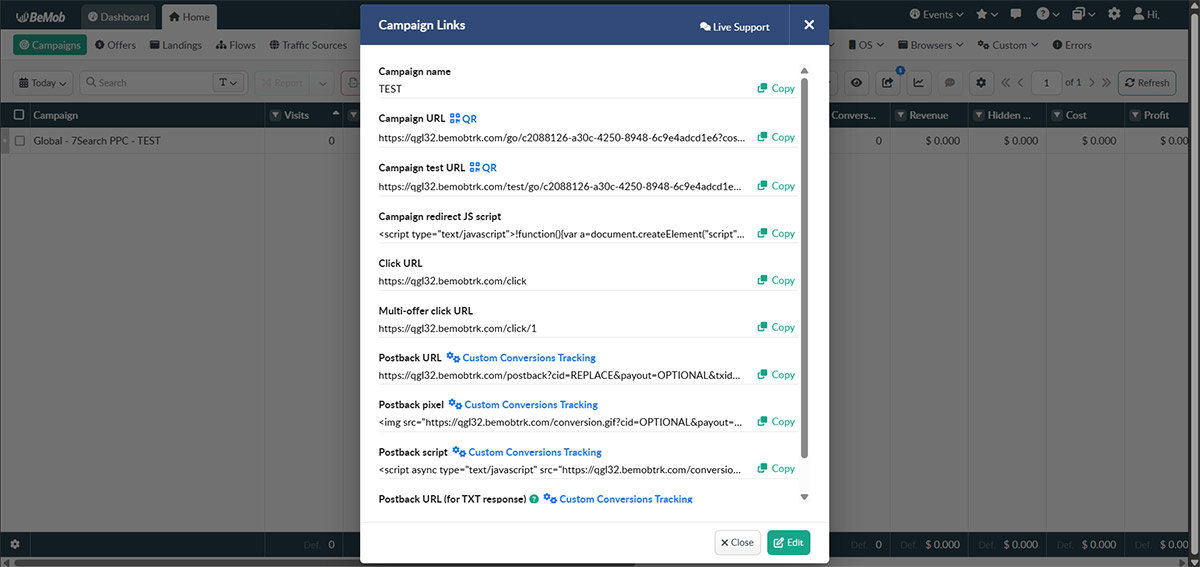This screenshot has height=567, width=1200.
Task: Click the Click URL value text
Action: [452, 281]
